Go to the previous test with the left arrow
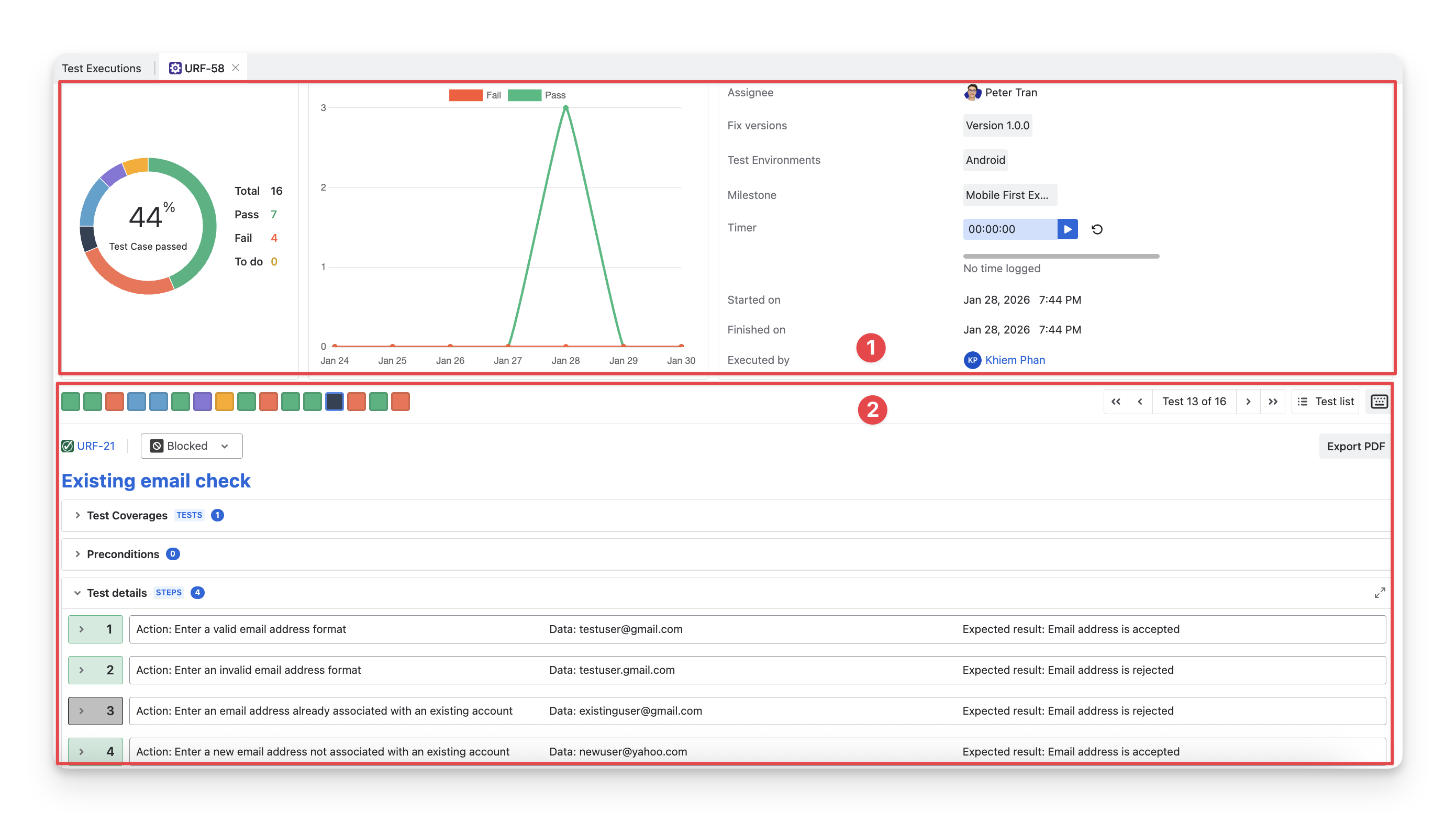 pos(1139,402)
